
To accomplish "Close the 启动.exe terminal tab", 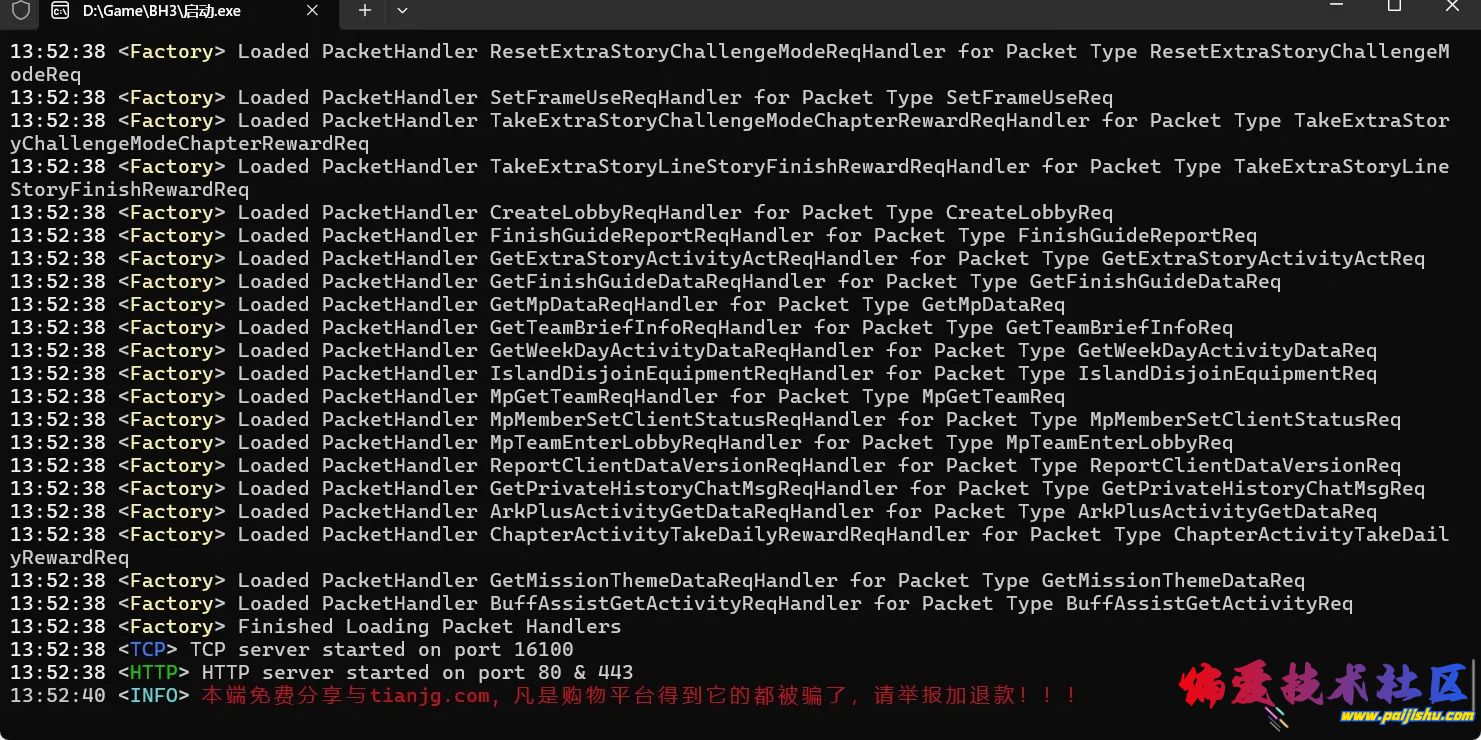I will [x=313, y=10].
